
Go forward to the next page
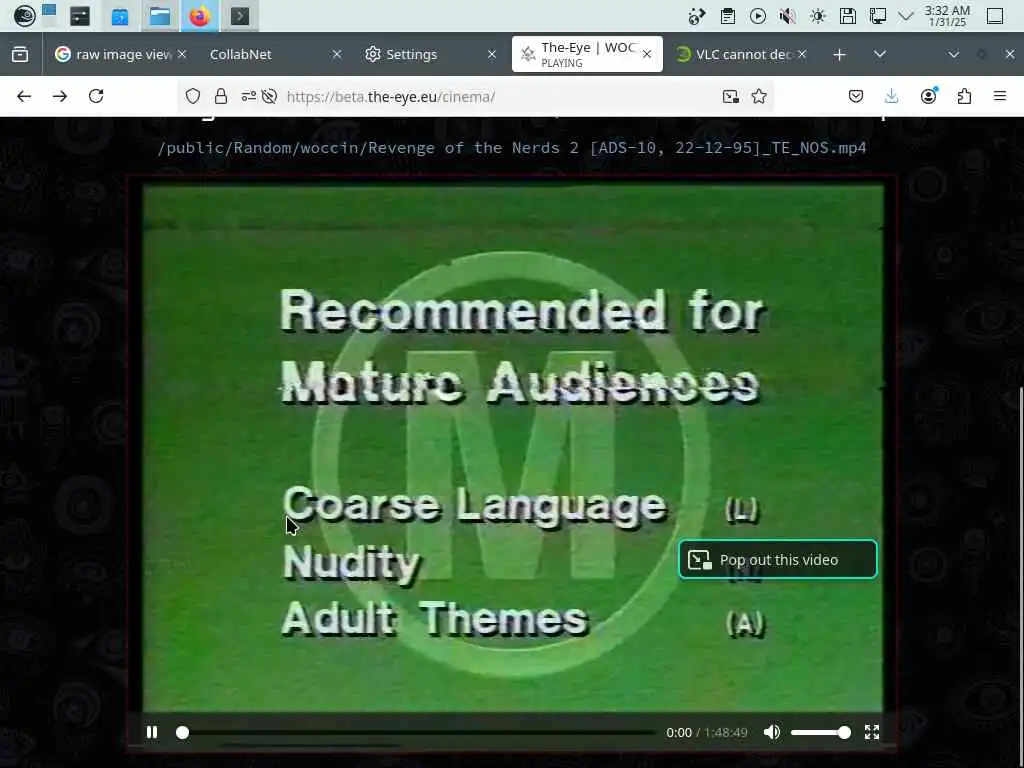click(60, 97)
